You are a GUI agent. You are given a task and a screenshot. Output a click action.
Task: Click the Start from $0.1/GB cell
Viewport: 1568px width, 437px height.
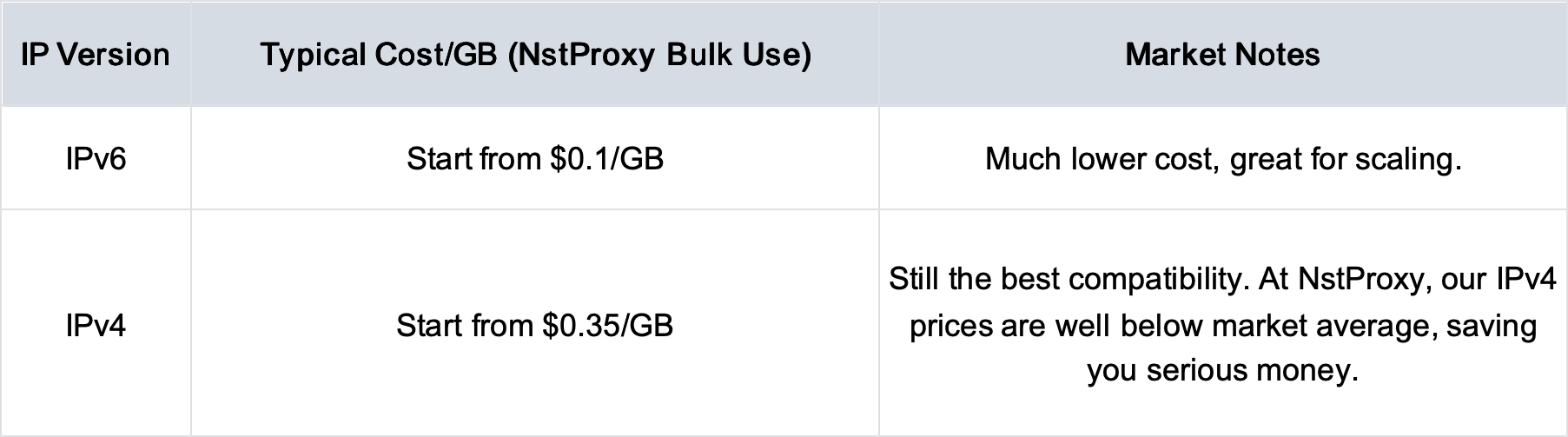pyautogui.click(x=535, y=159)
